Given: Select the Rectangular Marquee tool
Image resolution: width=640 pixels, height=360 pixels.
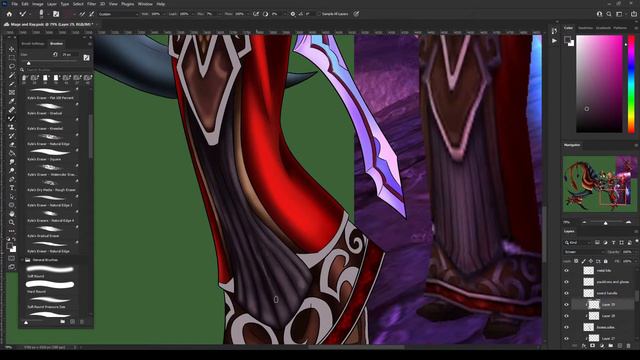Looking at the screenshot, I should tap(11, 58).
